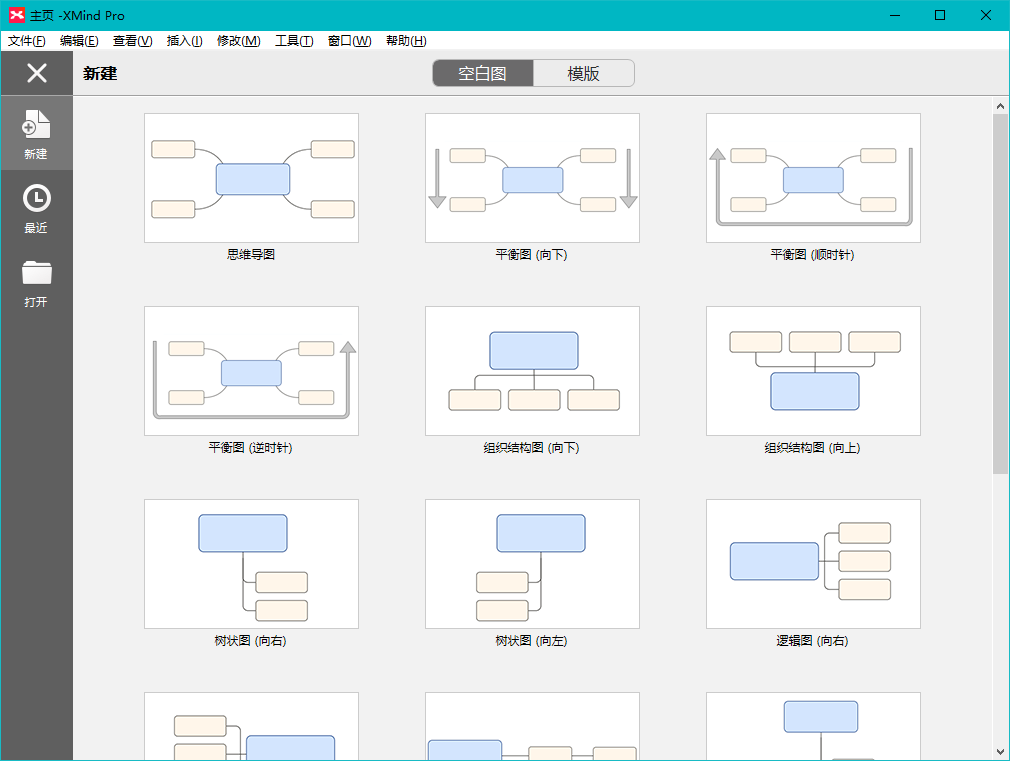Open the 窗口(W) menu
This screenshot has width=1010, height=761.
tap(350, 41)
